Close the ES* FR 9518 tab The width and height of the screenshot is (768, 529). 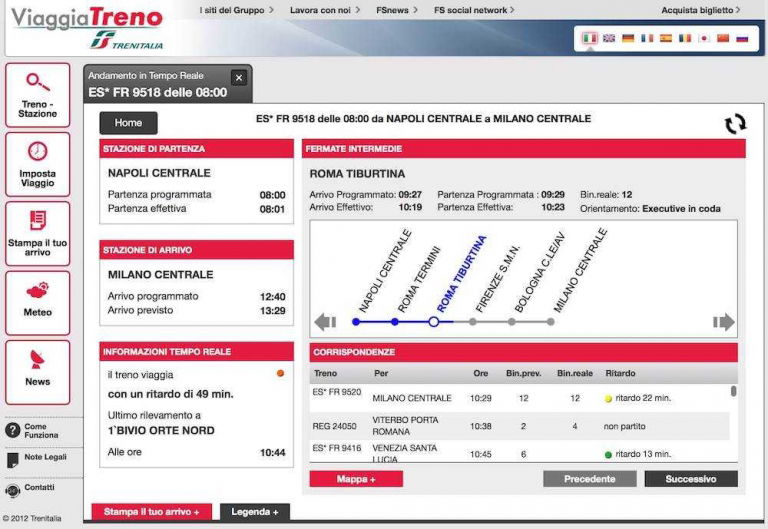239,77
